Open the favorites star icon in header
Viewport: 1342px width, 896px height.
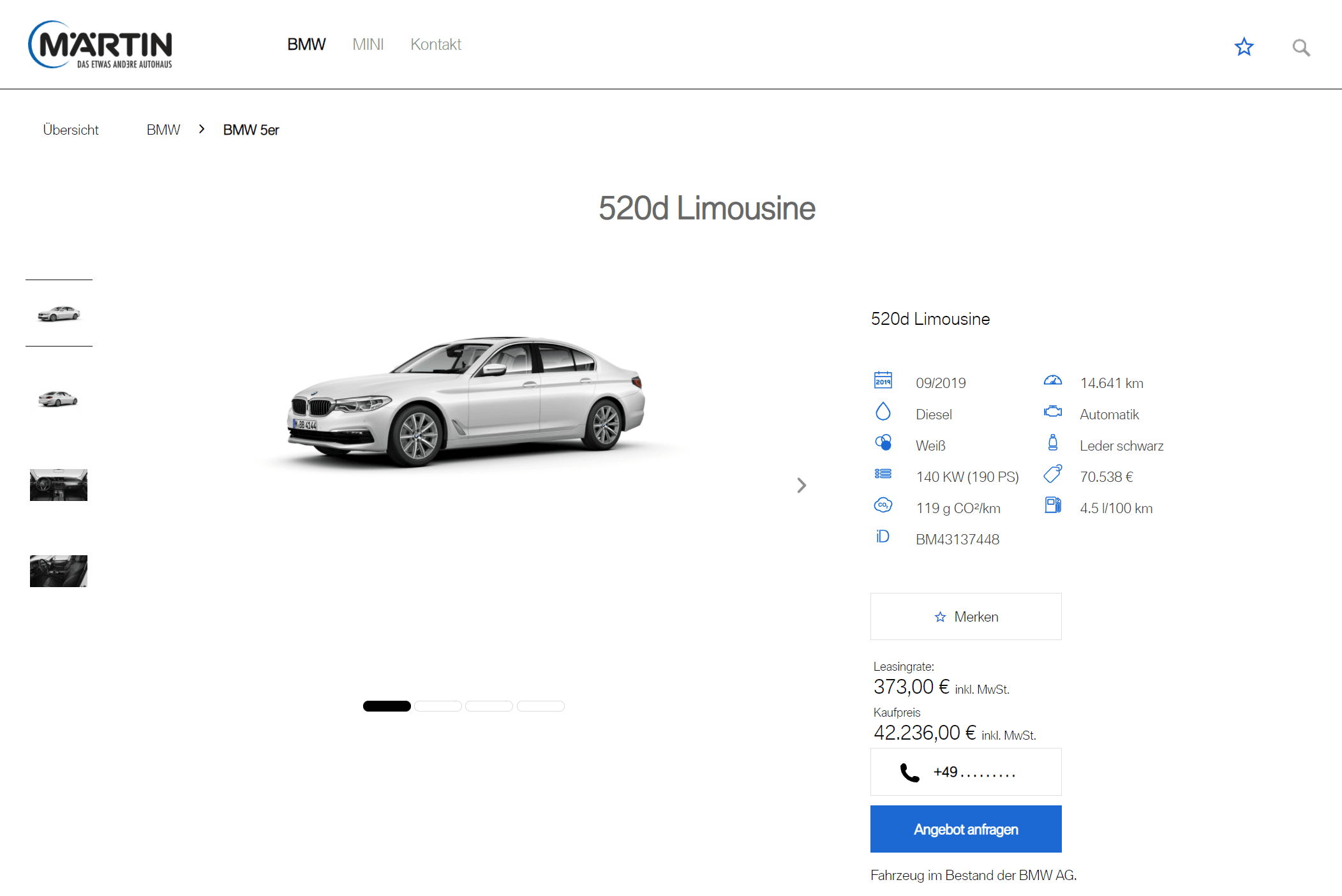[x=1244, y=47]
